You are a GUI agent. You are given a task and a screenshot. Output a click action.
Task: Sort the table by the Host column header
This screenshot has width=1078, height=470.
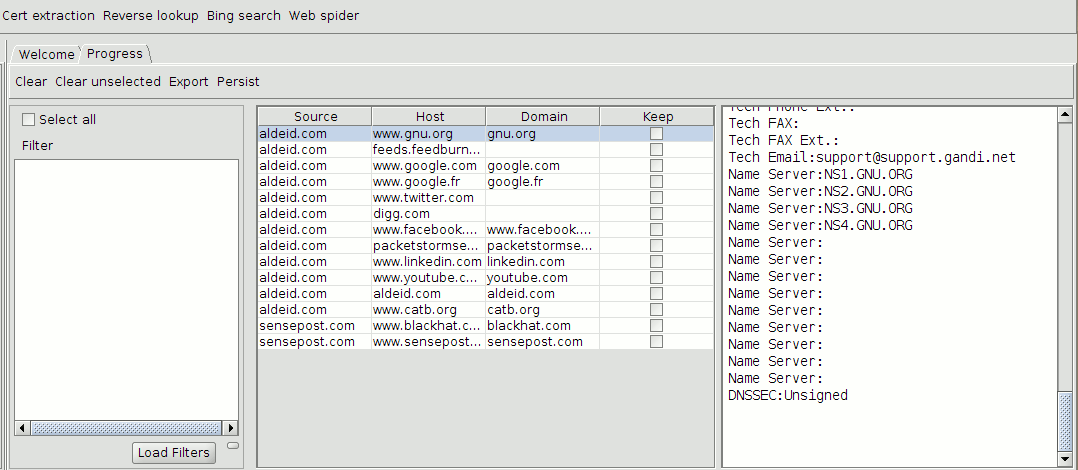tap(429, 117)
